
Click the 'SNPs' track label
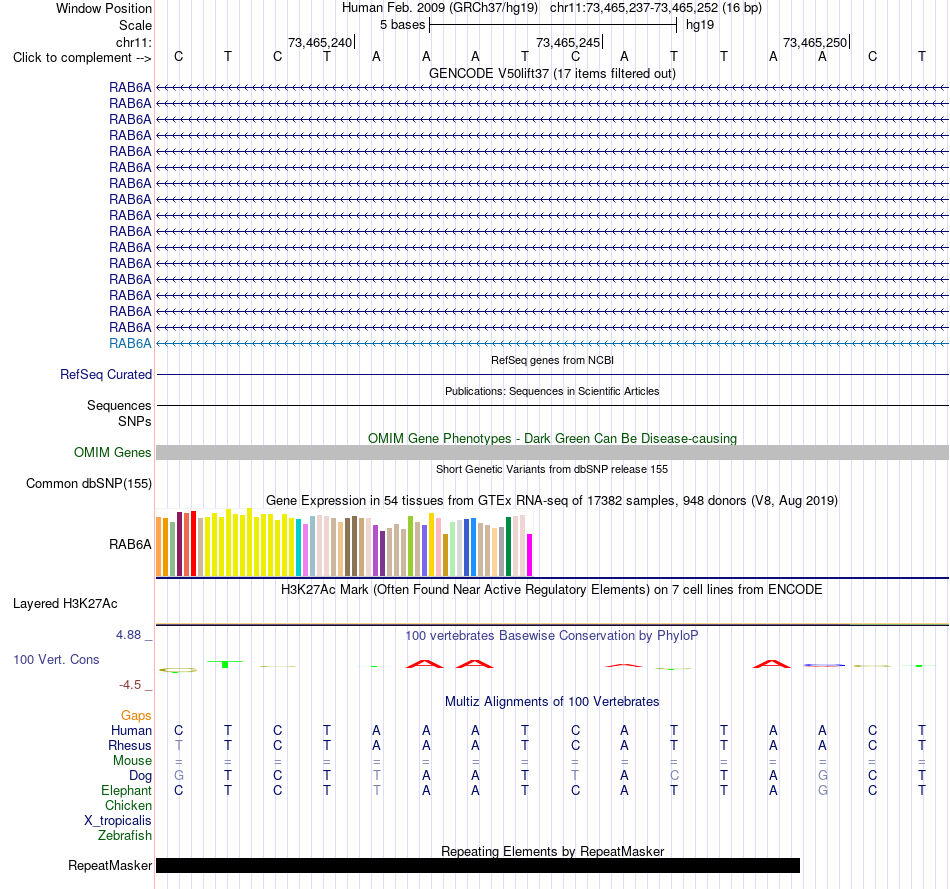pos(135,421)
